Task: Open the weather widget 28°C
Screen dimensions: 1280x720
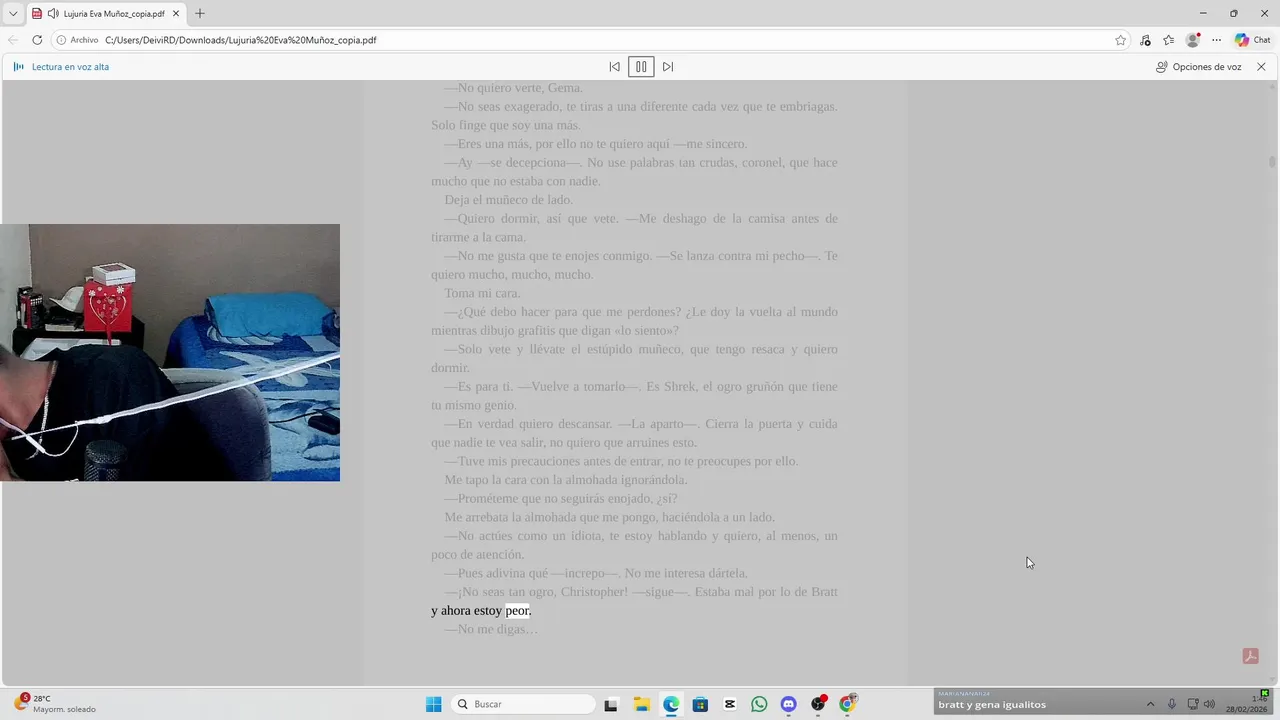Action: click(55, 704)
